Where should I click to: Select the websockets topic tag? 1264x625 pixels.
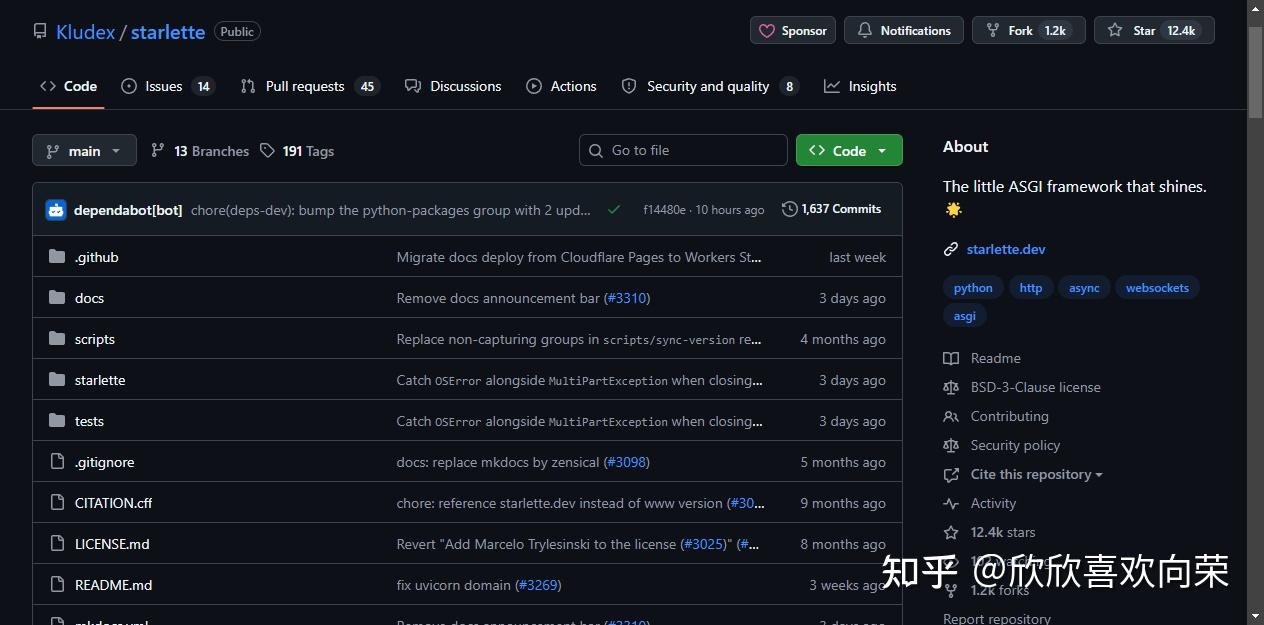pos(1157,288)
